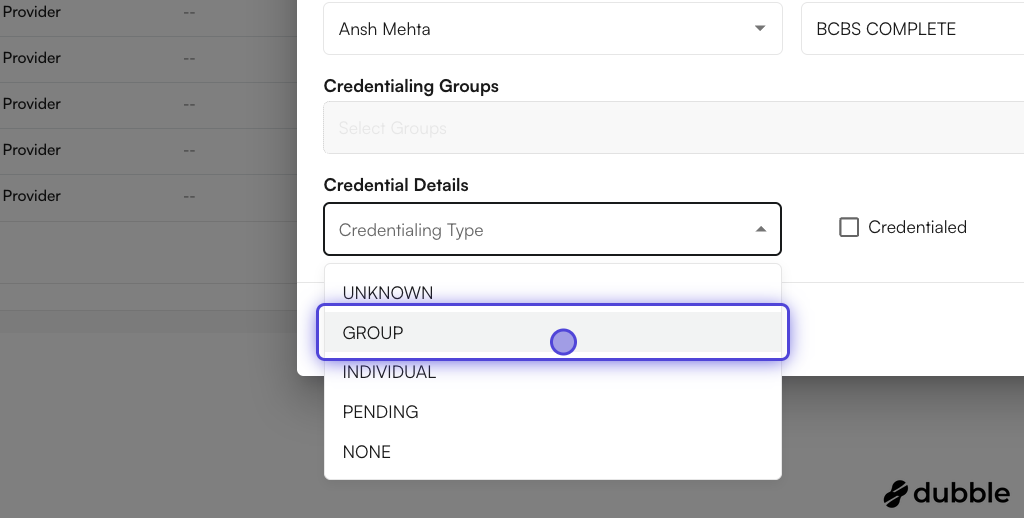Choose GROUP from the credentialing list
Viewport: 1024px width, 518px height.
tap(373, 333)
